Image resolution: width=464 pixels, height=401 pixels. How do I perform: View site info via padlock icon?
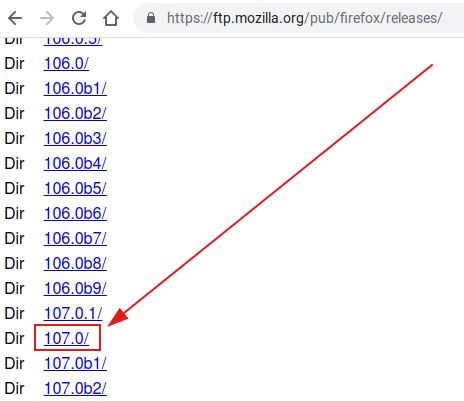(x=151, y=18)
